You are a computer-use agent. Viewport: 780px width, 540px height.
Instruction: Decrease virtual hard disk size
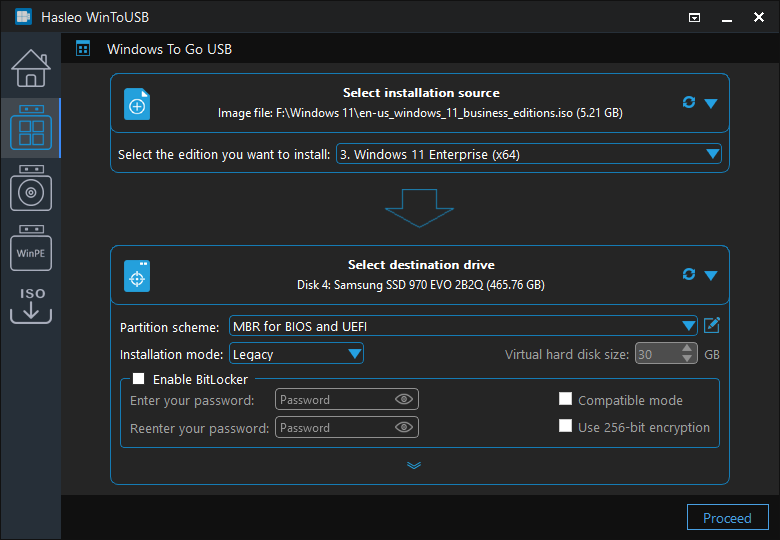(x=687, y=359)
